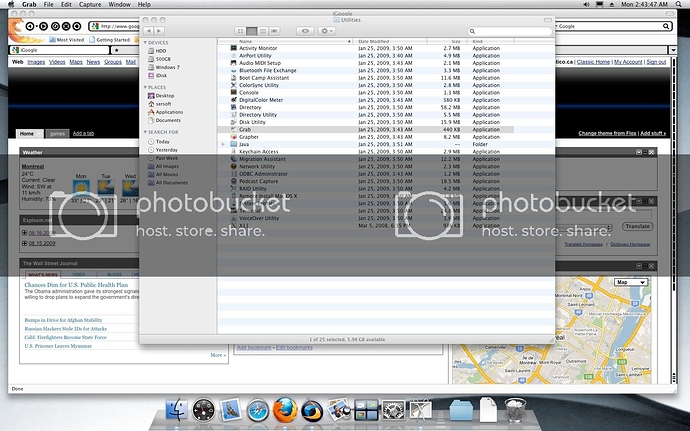This screenshot has height=431, width=690.
Task: Collapse the SEARCH FOR sidebar section
Action: (145, 132)
